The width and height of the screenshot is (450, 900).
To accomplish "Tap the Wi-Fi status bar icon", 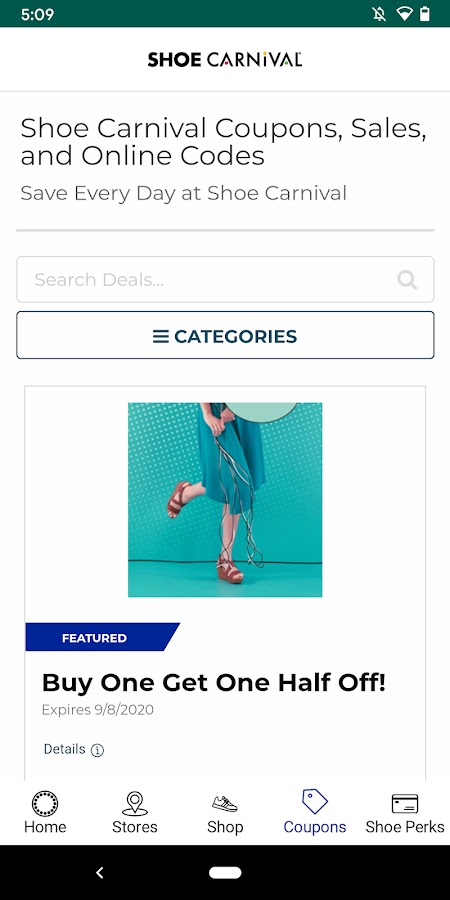I will click(405, 14).
